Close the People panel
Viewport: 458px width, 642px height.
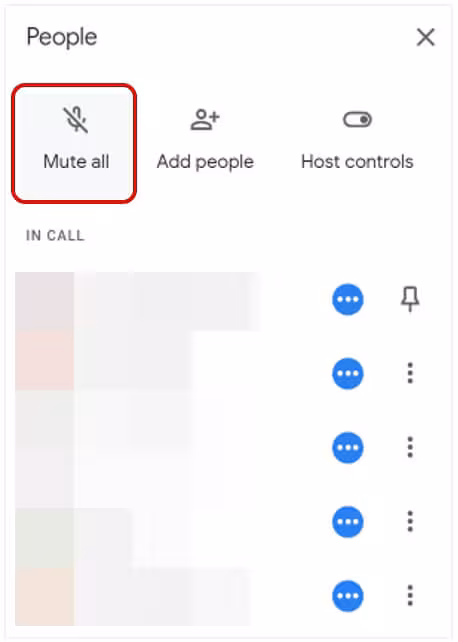[x=426, y=38]
